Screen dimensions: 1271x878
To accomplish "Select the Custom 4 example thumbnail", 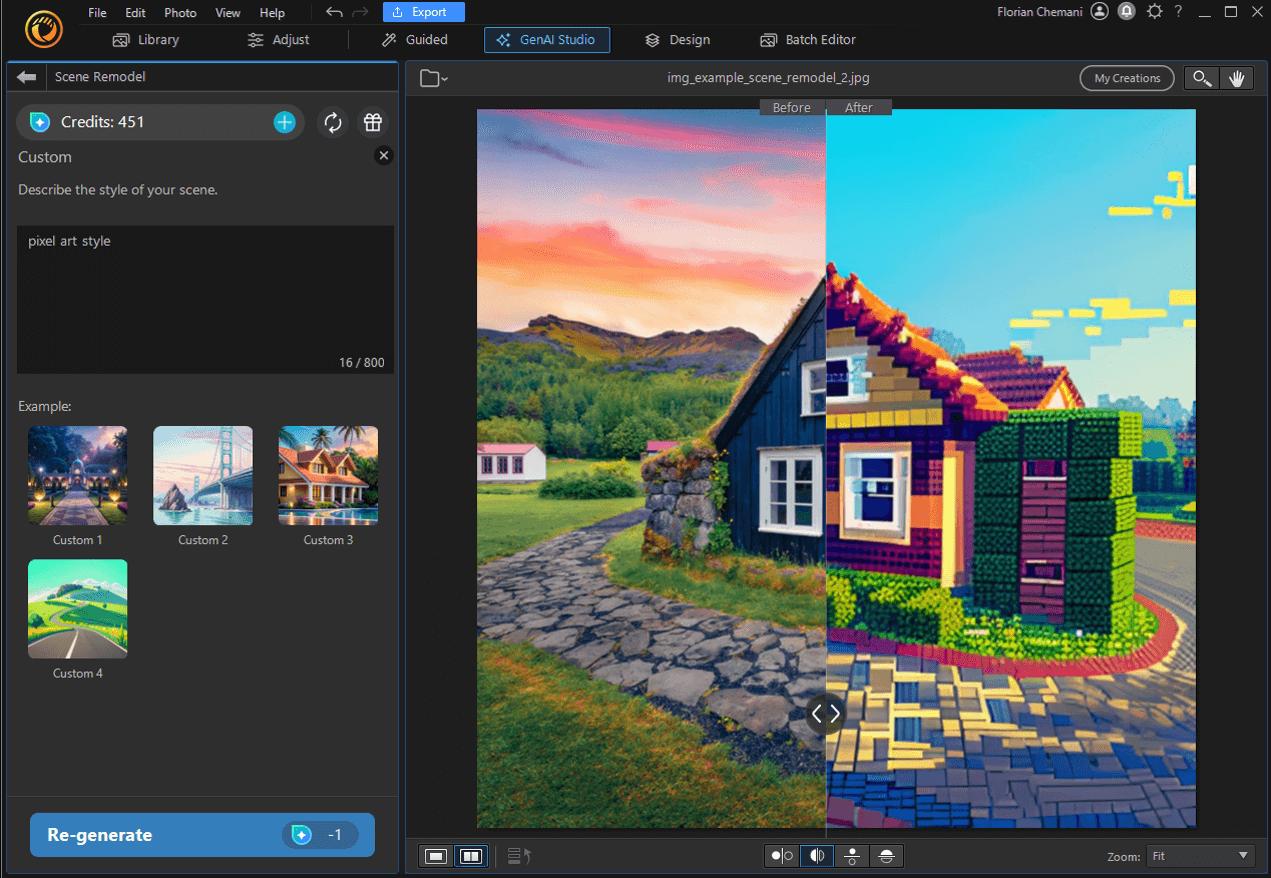I will tap(78, 608).
